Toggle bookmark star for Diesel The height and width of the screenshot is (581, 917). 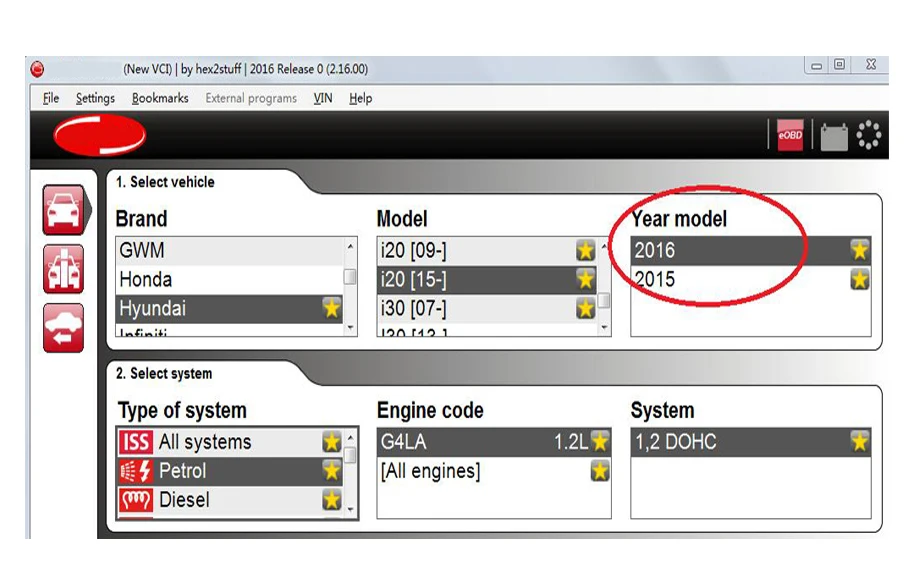pyautogui.click(x=332, y=499)
